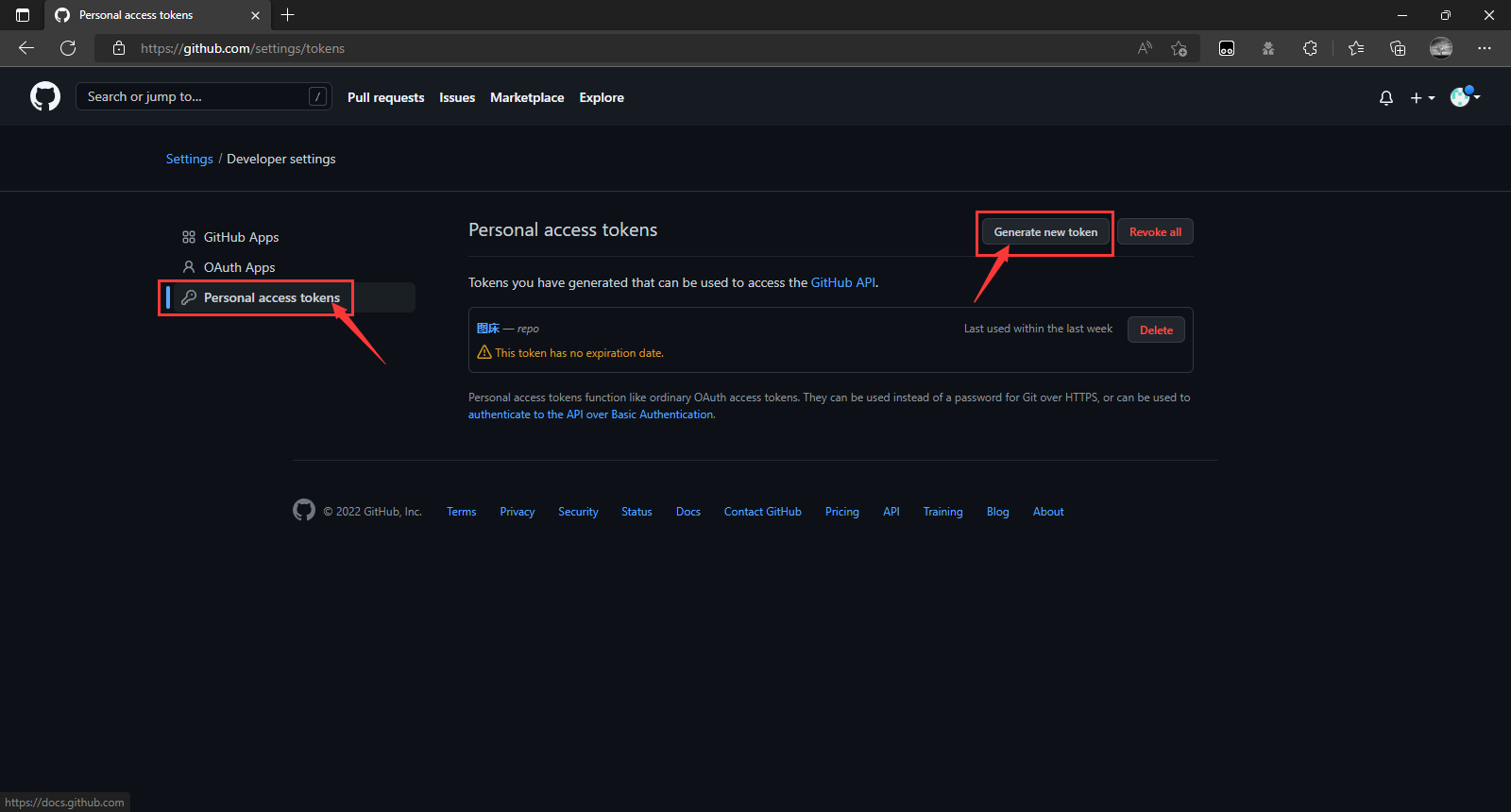Open authenticate to the API over Basic Authentication link
Screen dimensions: 1511x812
point(591,414)
